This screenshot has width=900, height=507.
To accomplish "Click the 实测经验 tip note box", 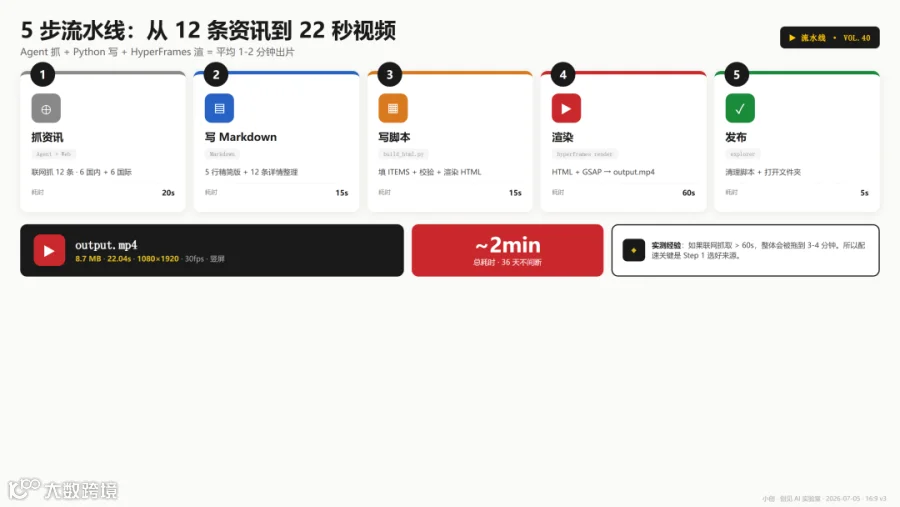I will [745, 250].
